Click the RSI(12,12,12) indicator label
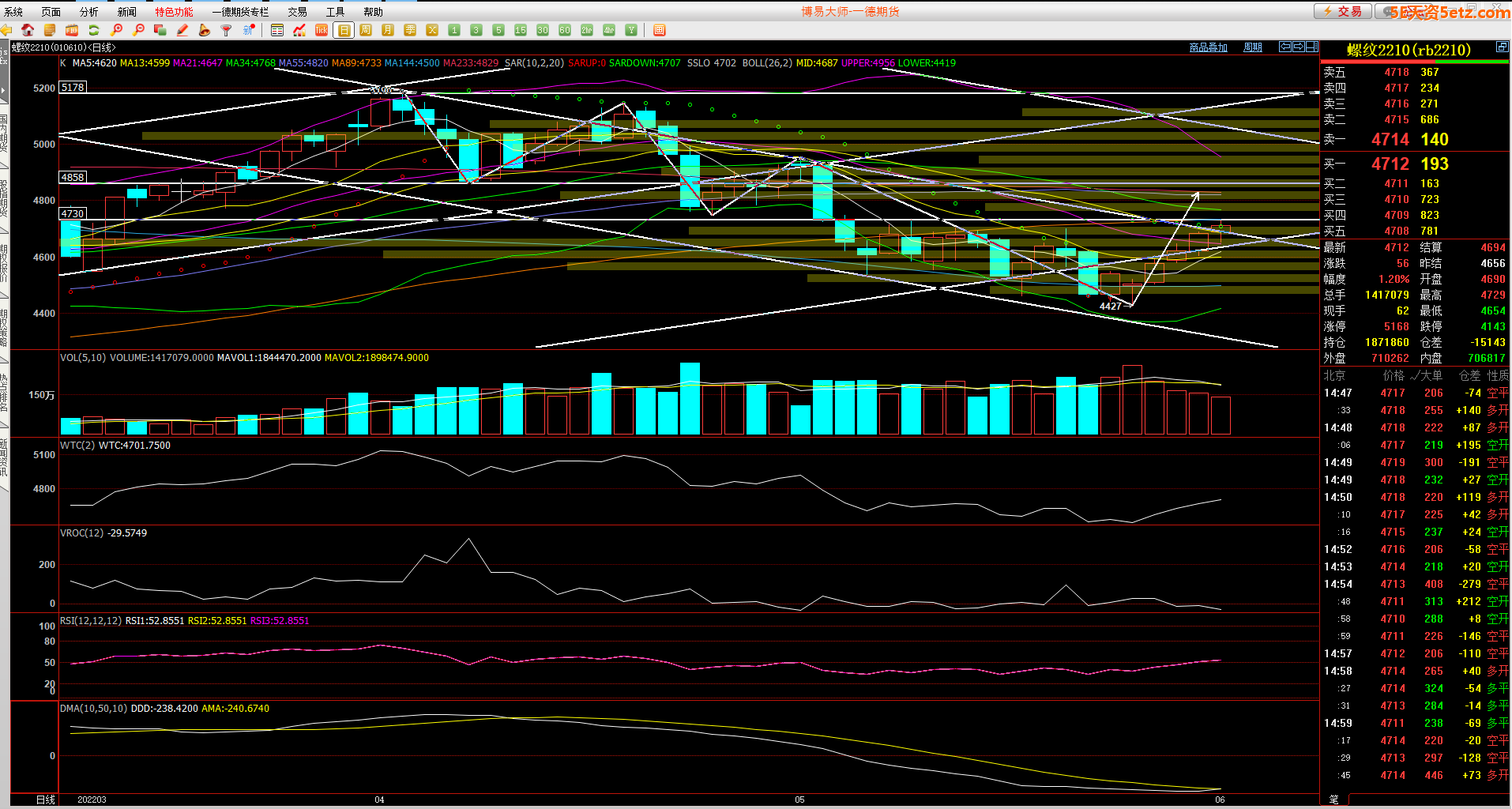This screenshot has height=809, width=1512. coord(91,621)
